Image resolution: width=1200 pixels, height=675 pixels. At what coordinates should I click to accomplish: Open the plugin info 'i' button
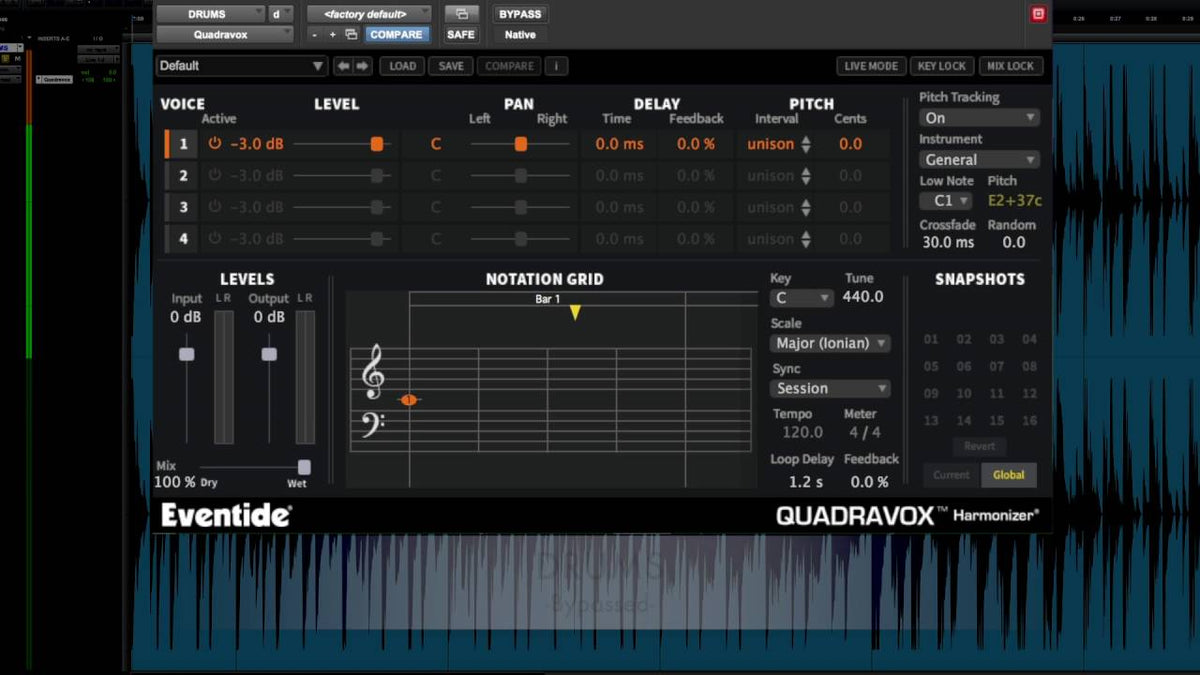(556, 66)
